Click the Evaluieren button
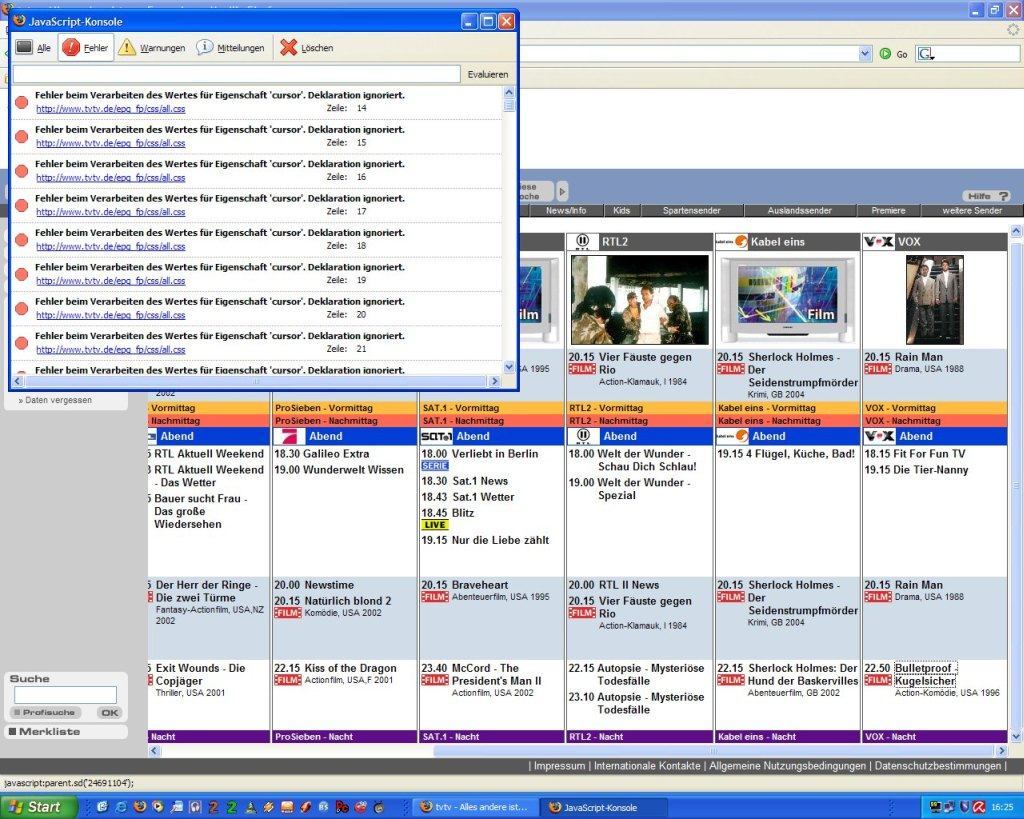 (x=487, y=74)
